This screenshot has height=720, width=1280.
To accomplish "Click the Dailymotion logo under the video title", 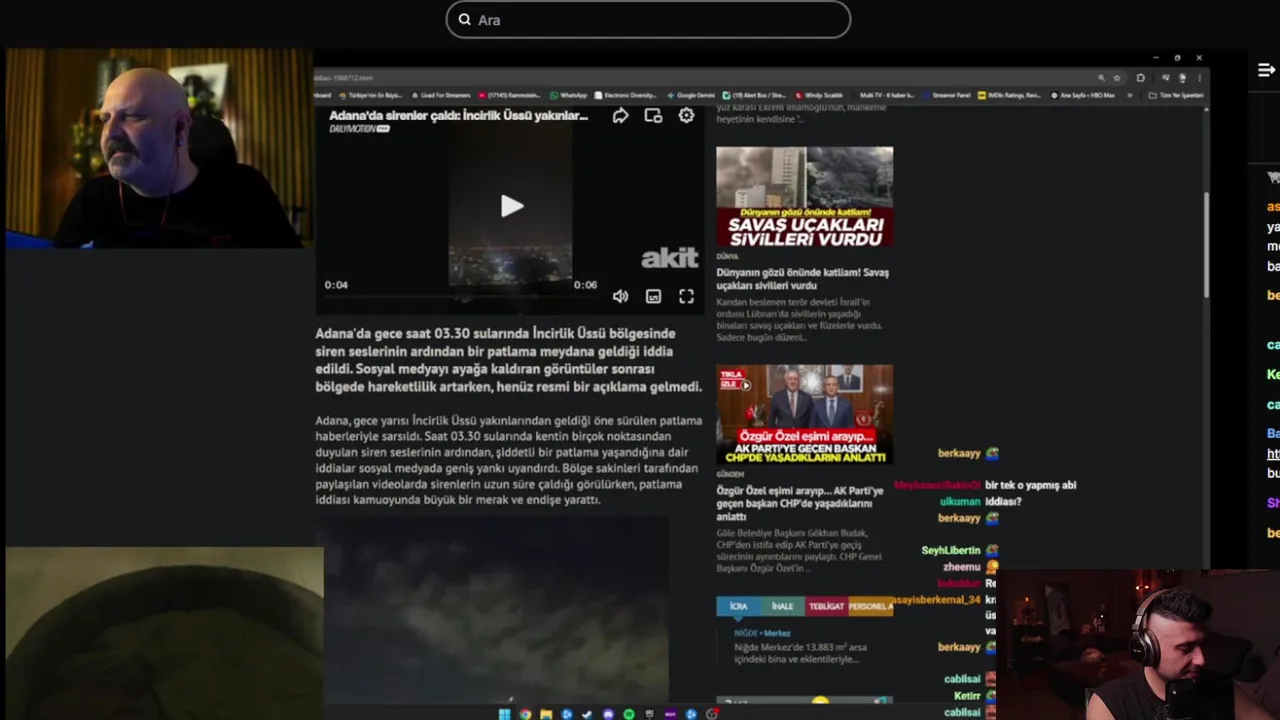I will [359, 129].
